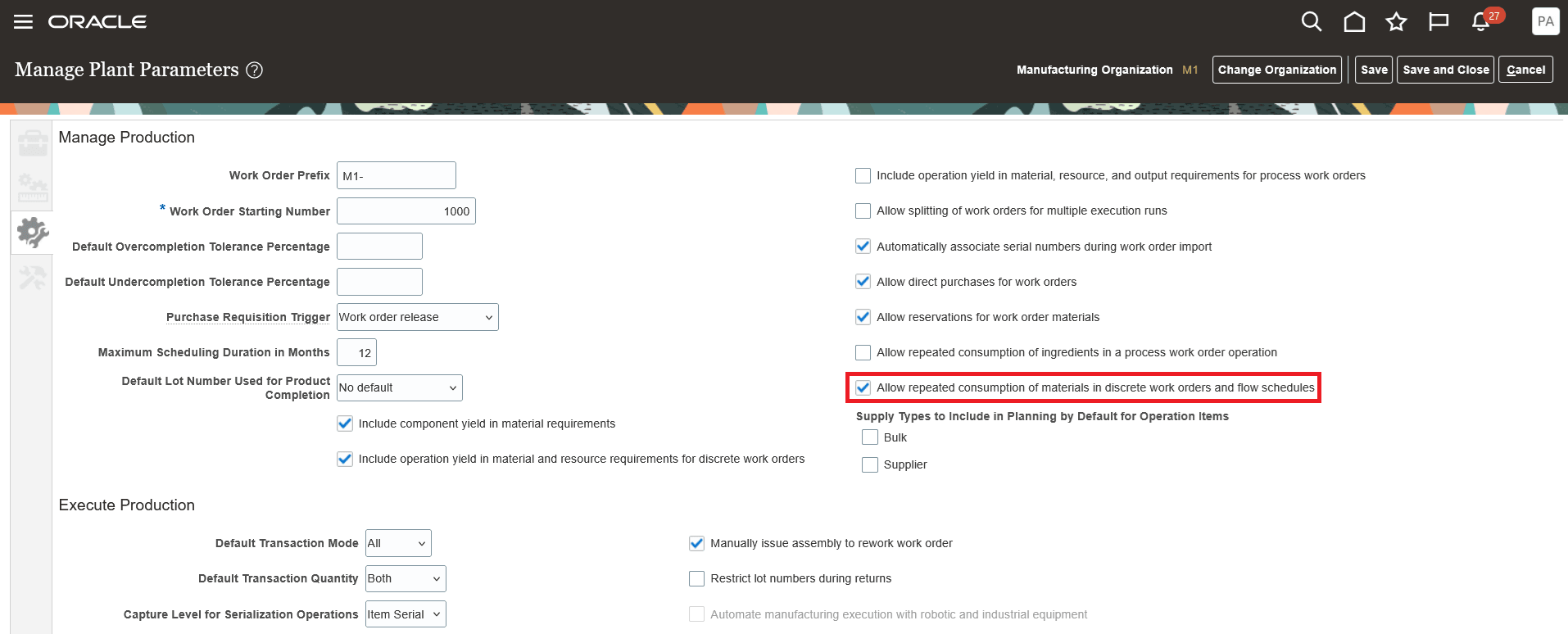1568x634 pixels.
Task: Open notifications bell with 27 badge
Action: [1481, 22]
